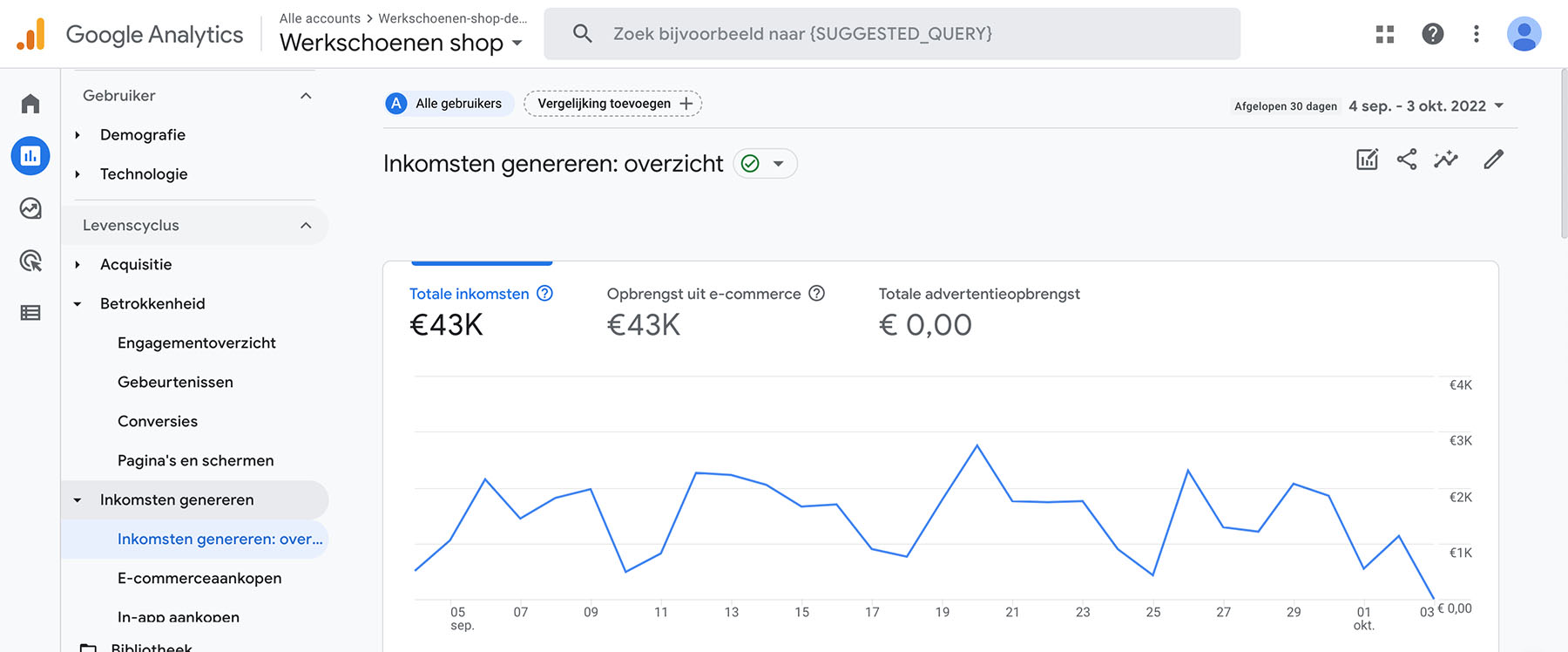Open the Werkschoenen shop property selector
The image size is (1568, 652).
[402, 43]
